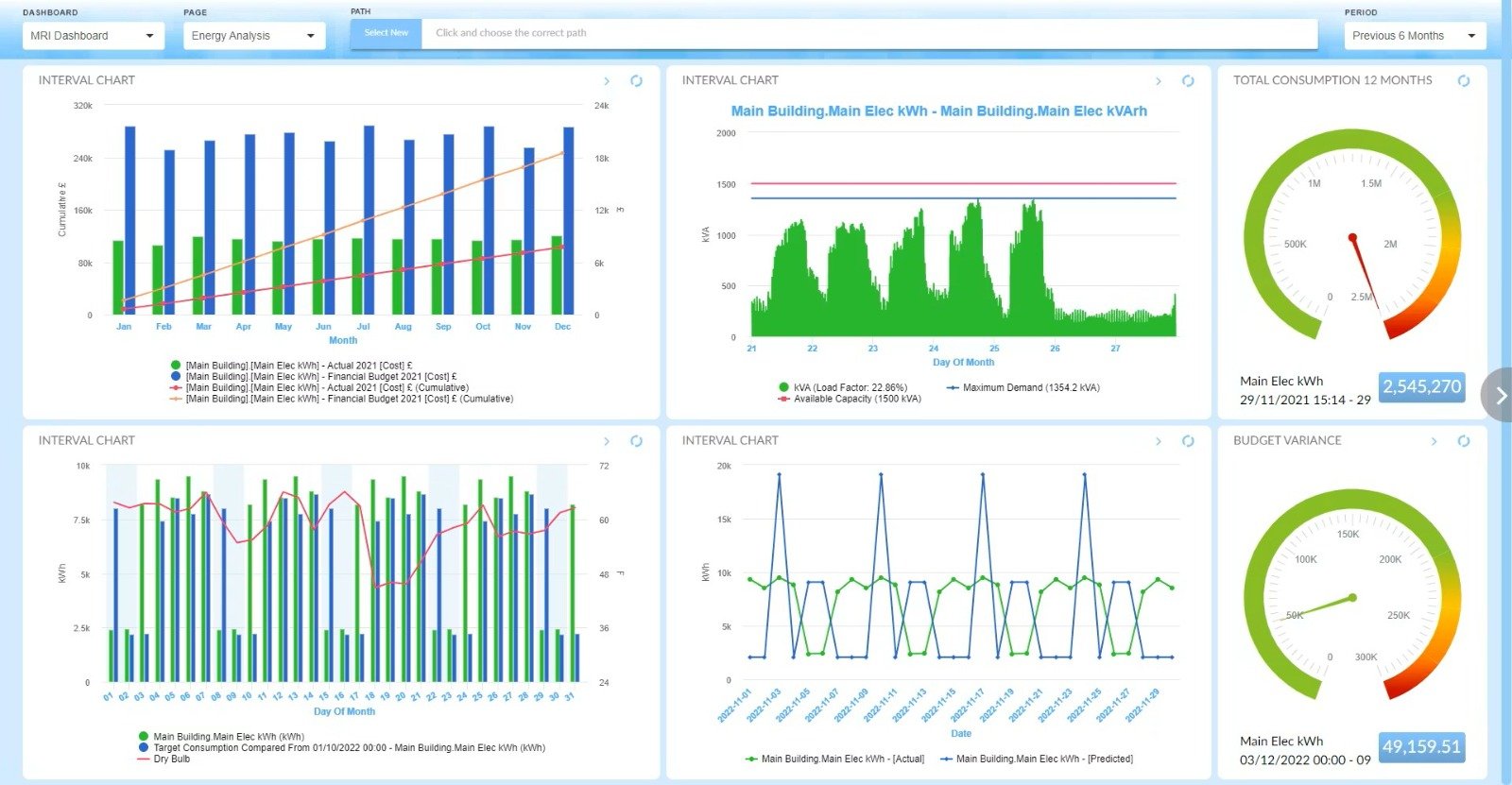The width and height of the screenshot is (1512, 785).
Task: Refresh the Budget Variance gauge
Action: coord(1463,441)
